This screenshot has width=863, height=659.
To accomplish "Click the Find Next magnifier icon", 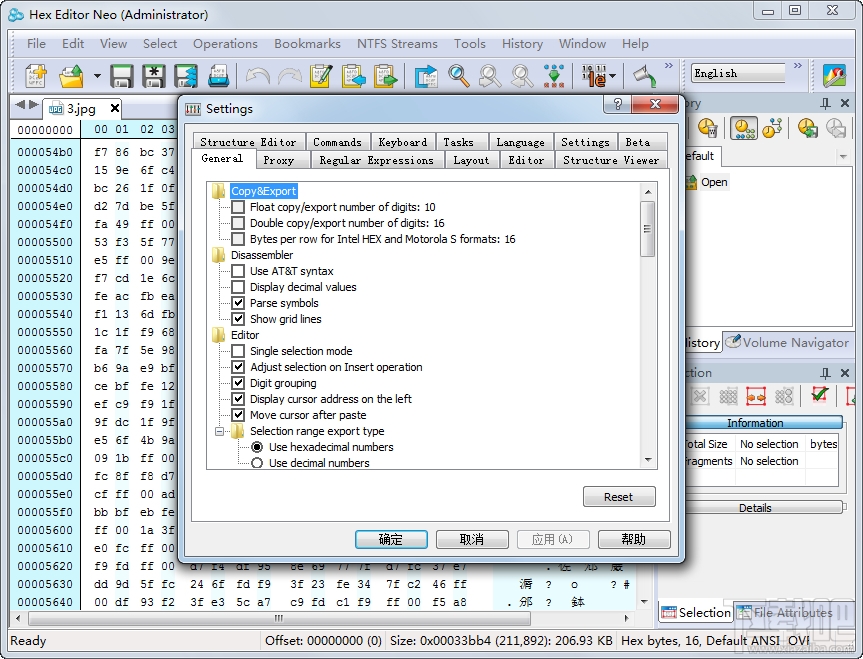I will point(490,75).
